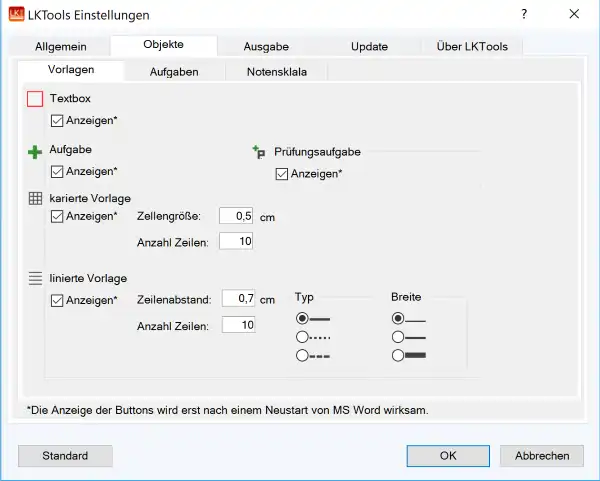Select the medium line Breite option
The width and height of the screenshot is (600, 481).
(398, 337)
